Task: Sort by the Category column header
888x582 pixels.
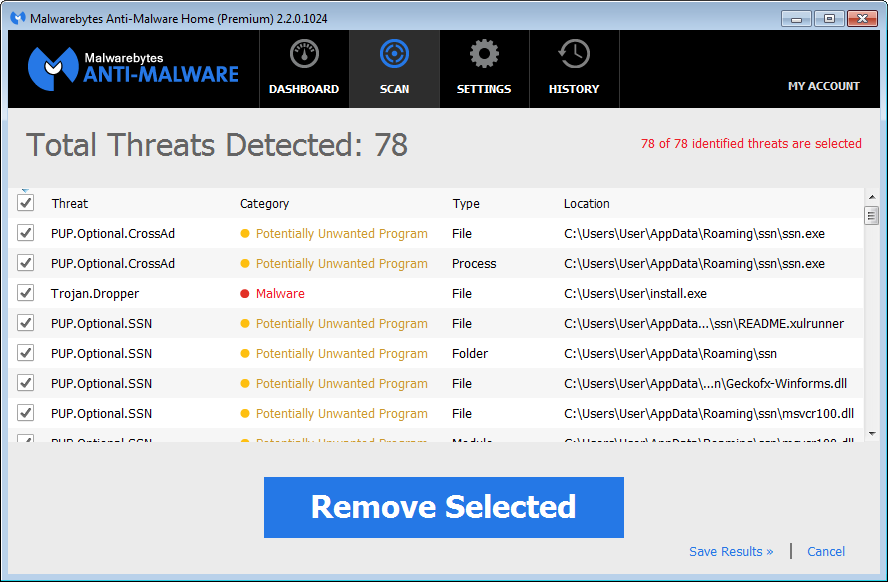Action: pyautogui.click(x=264, y=204)
